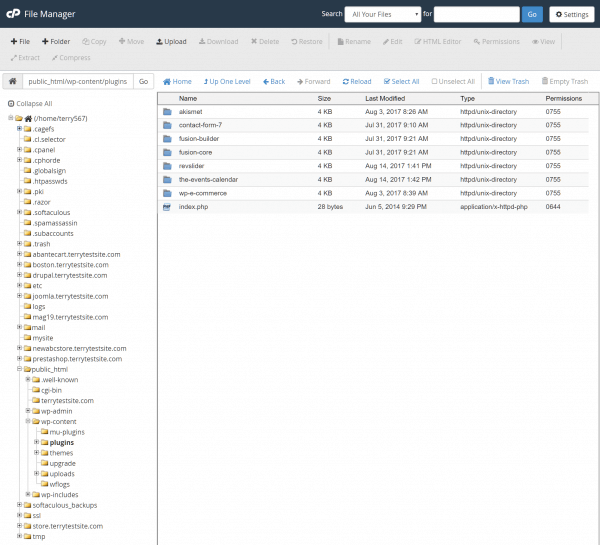
Task: Click the (/home/terry567) root node
Action: [x=60, y=118]
